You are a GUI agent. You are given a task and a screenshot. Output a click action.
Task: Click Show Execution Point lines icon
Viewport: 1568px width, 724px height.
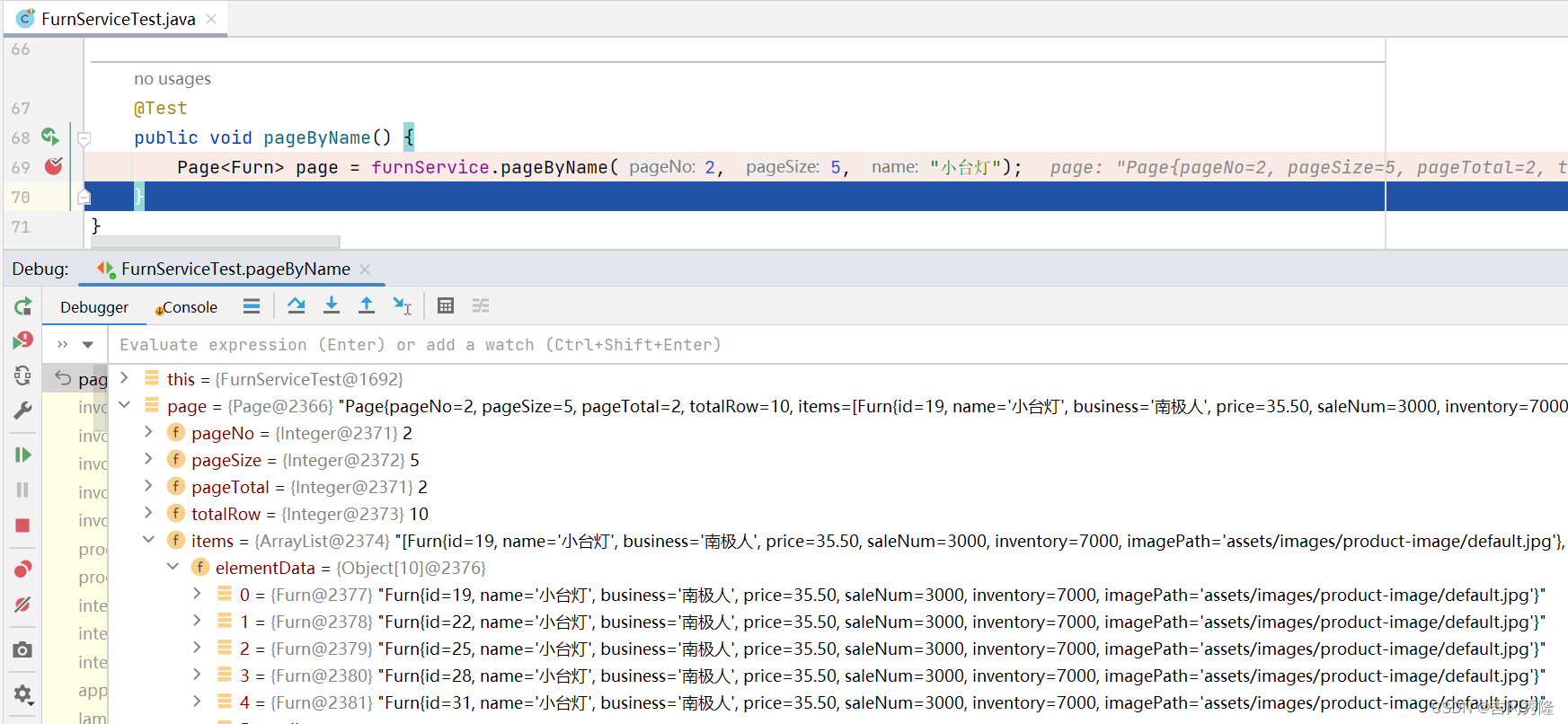tap(252, 306)
